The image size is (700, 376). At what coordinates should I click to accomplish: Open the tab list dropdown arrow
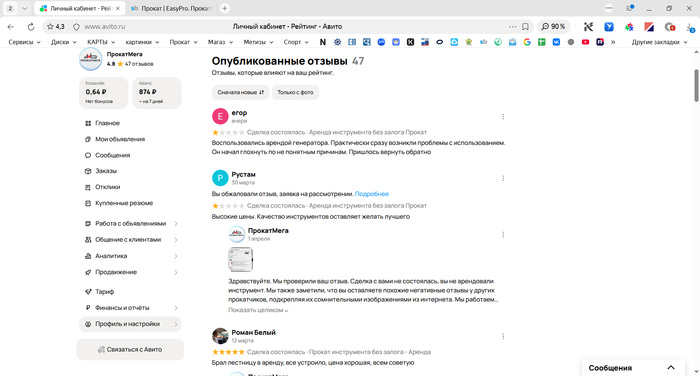coord(25,8)
